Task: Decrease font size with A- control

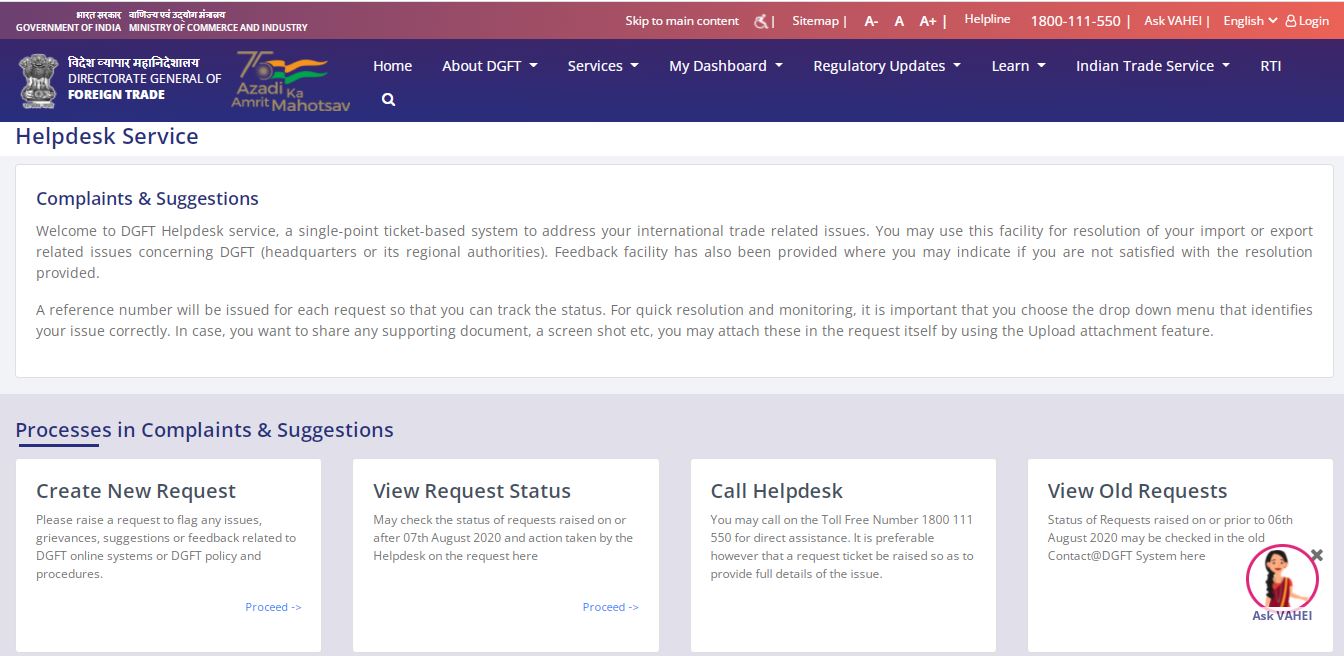Action: 871,20
